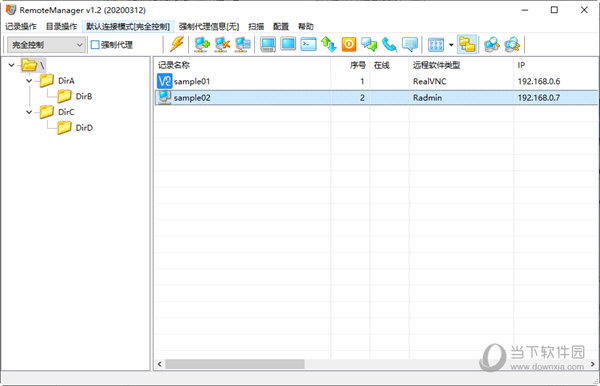Click the horizontal scrollbar thumb
Image resolution: width=600 pixels, height=386 pixels.
click(x=235, y=364)
